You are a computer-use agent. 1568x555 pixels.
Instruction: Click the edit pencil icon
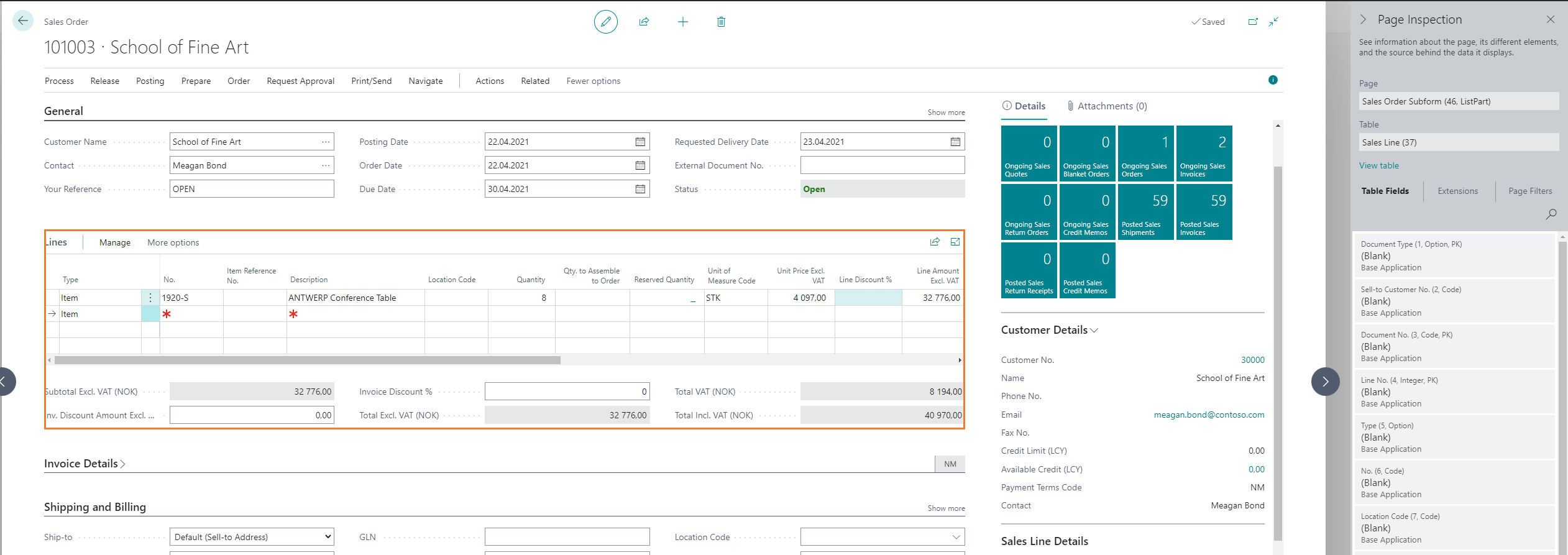point(605,22)
